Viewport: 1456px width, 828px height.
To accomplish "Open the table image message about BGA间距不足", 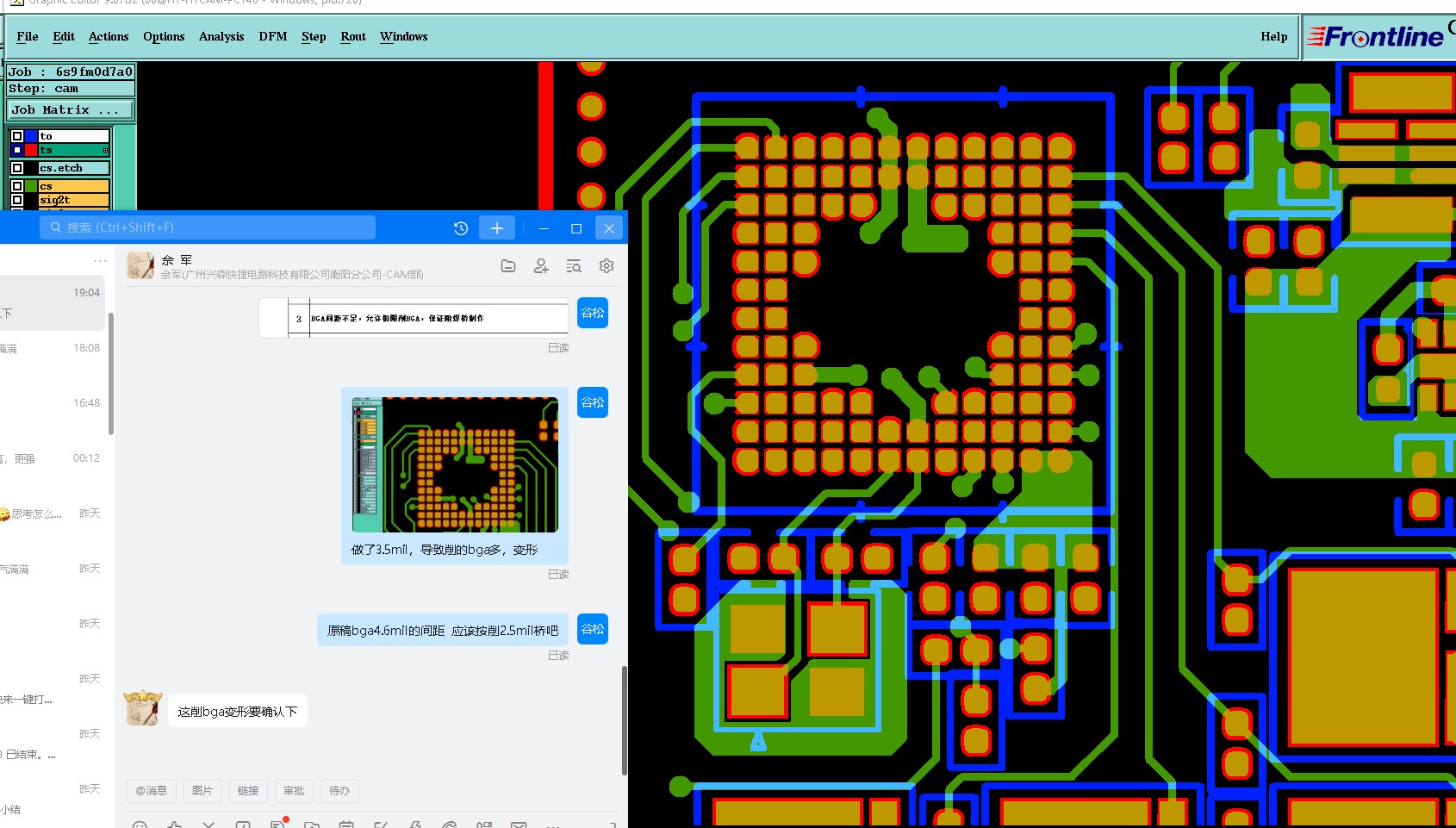I will point(414,318).
